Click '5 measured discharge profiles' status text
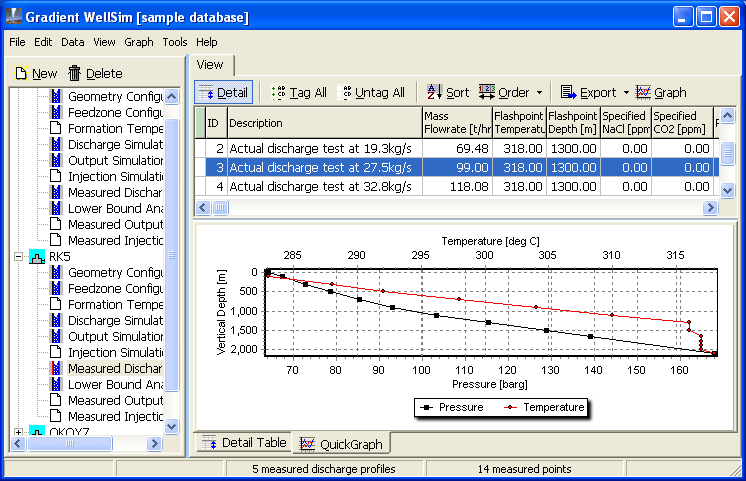Viewport: 746px width, 481px height. pos(324,469)
